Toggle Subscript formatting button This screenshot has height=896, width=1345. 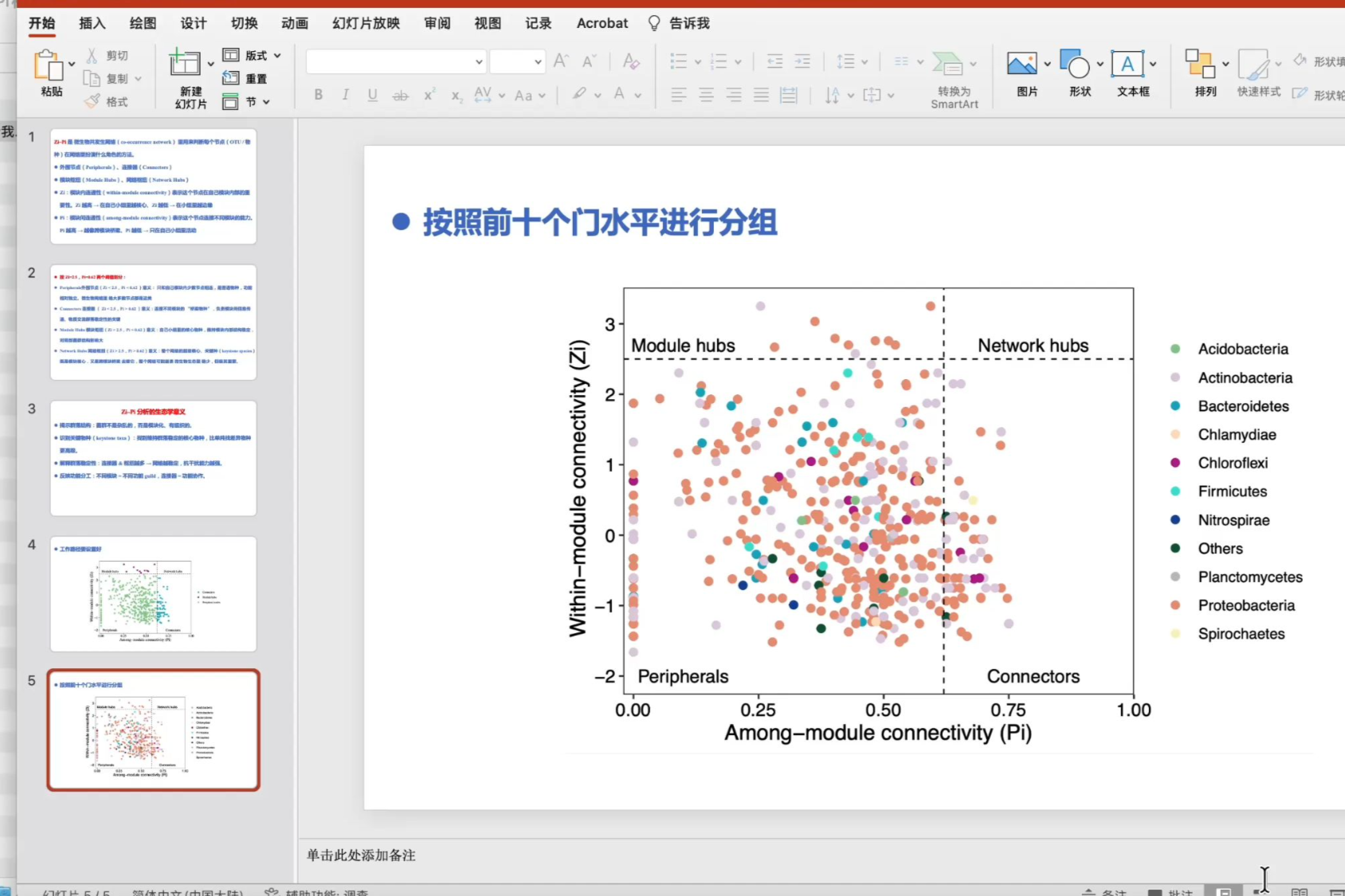click(457, 96)
